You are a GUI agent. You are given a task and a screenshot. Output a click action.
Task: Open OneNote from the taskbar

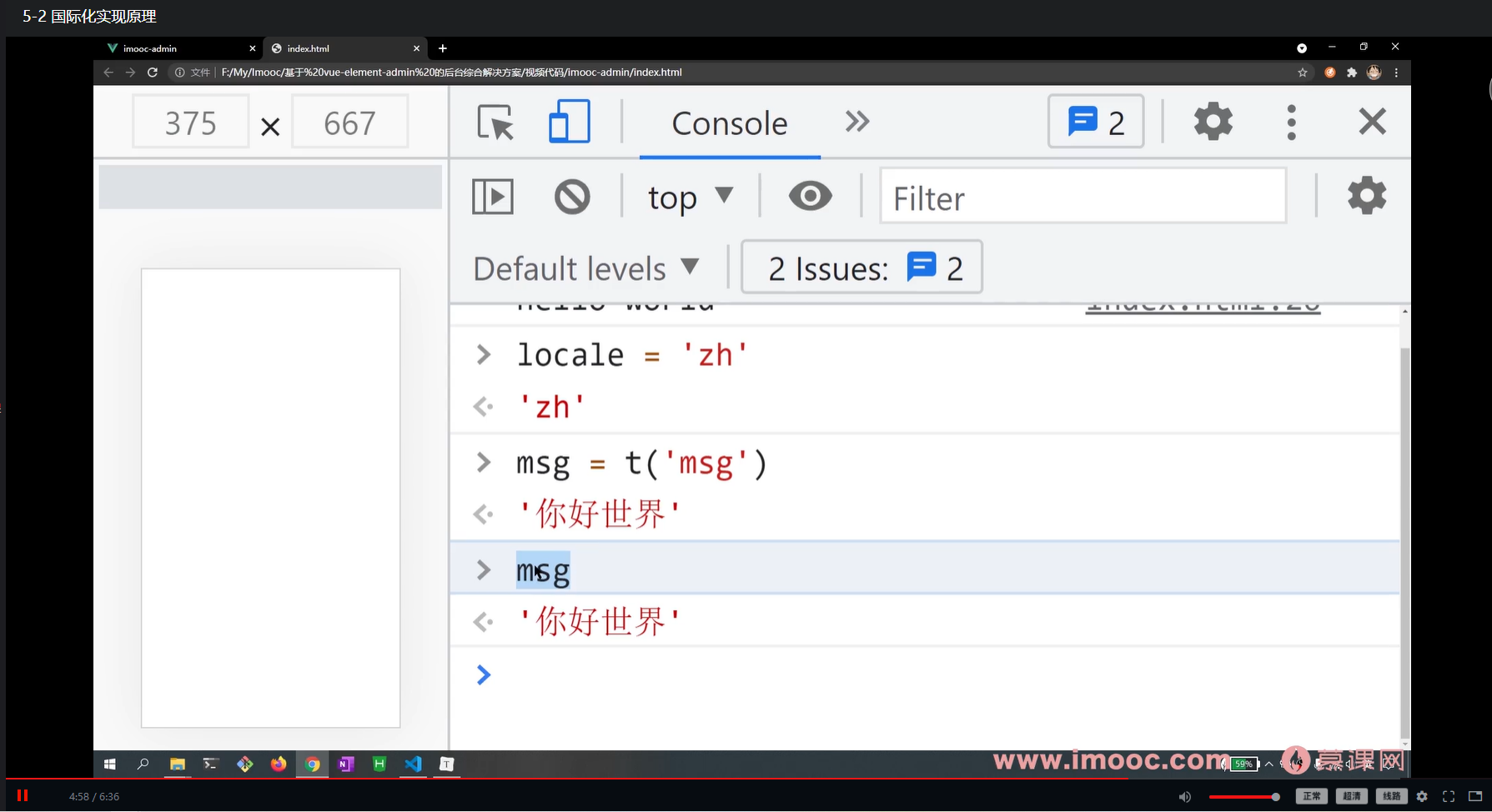coord(346,764)
